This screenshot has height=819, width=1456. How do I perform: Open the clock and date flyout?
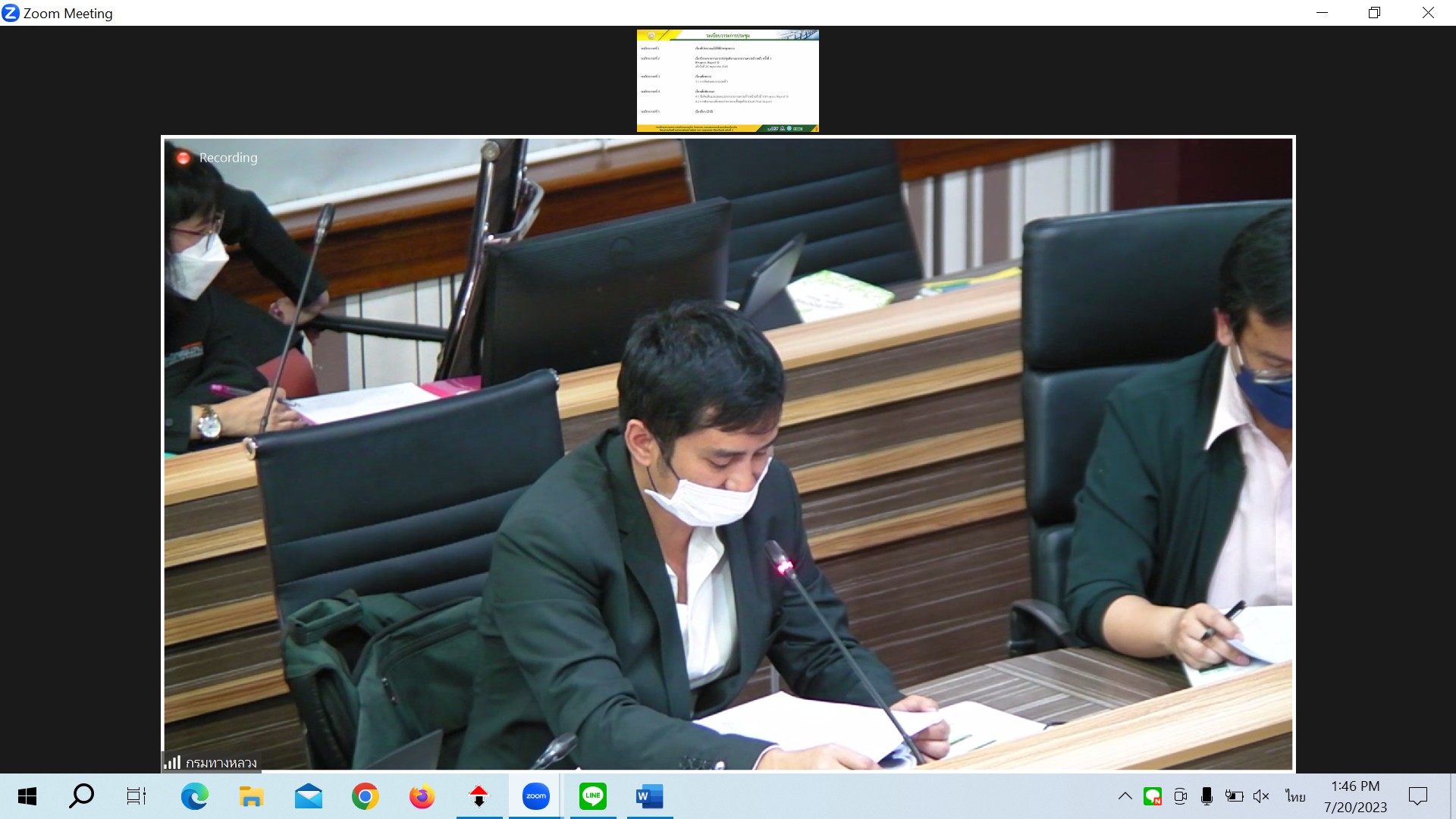(x=1355, y=796)
